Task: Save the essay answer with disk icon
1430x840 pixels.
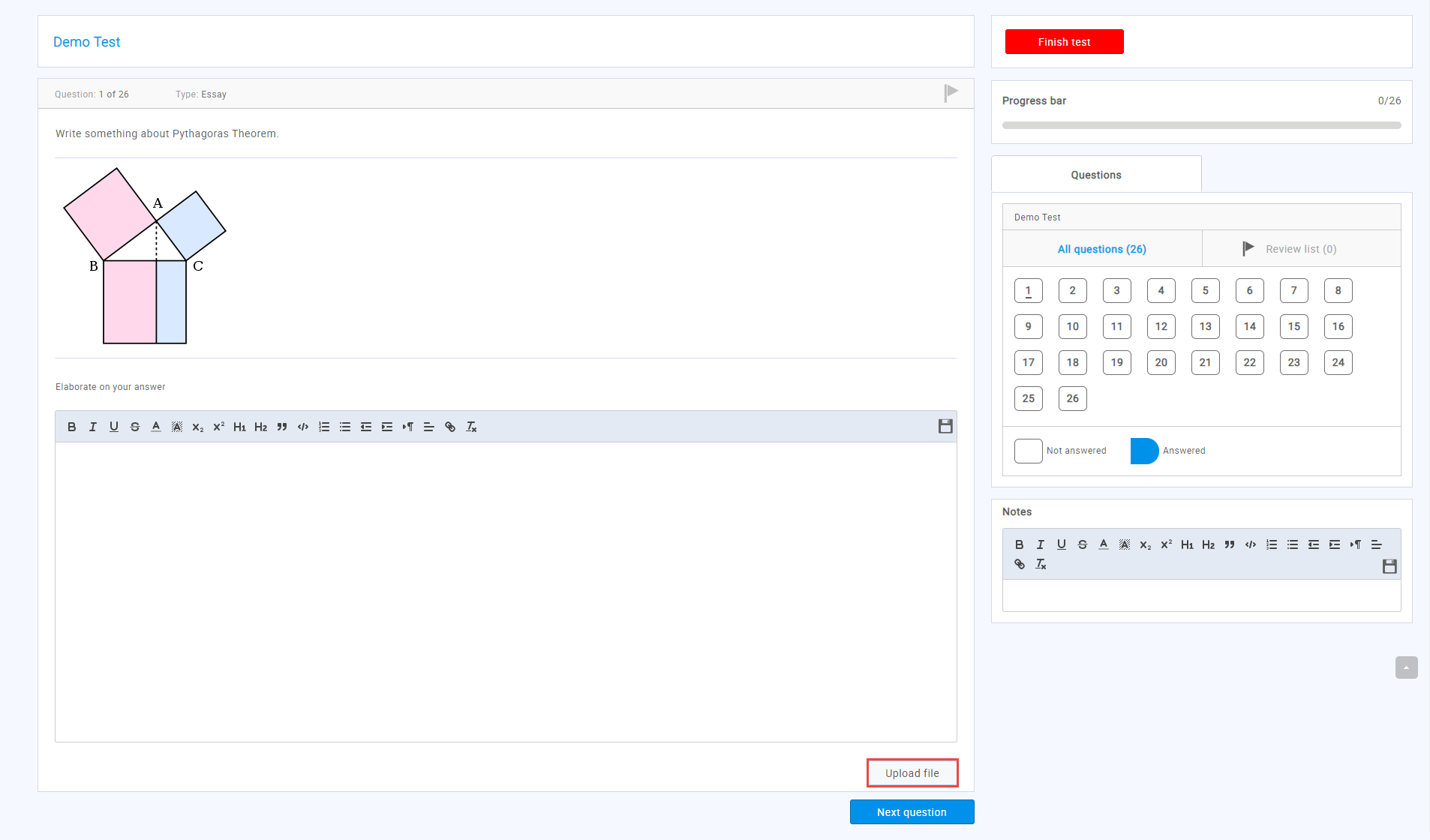Action: pos(945,426)
